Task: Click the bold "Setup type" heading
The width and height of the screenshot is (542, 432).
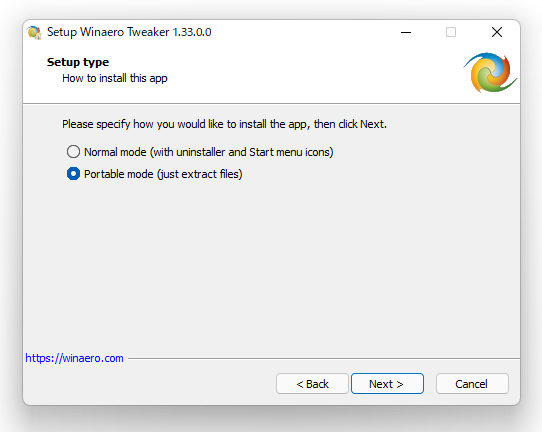Action: point(78,62)
